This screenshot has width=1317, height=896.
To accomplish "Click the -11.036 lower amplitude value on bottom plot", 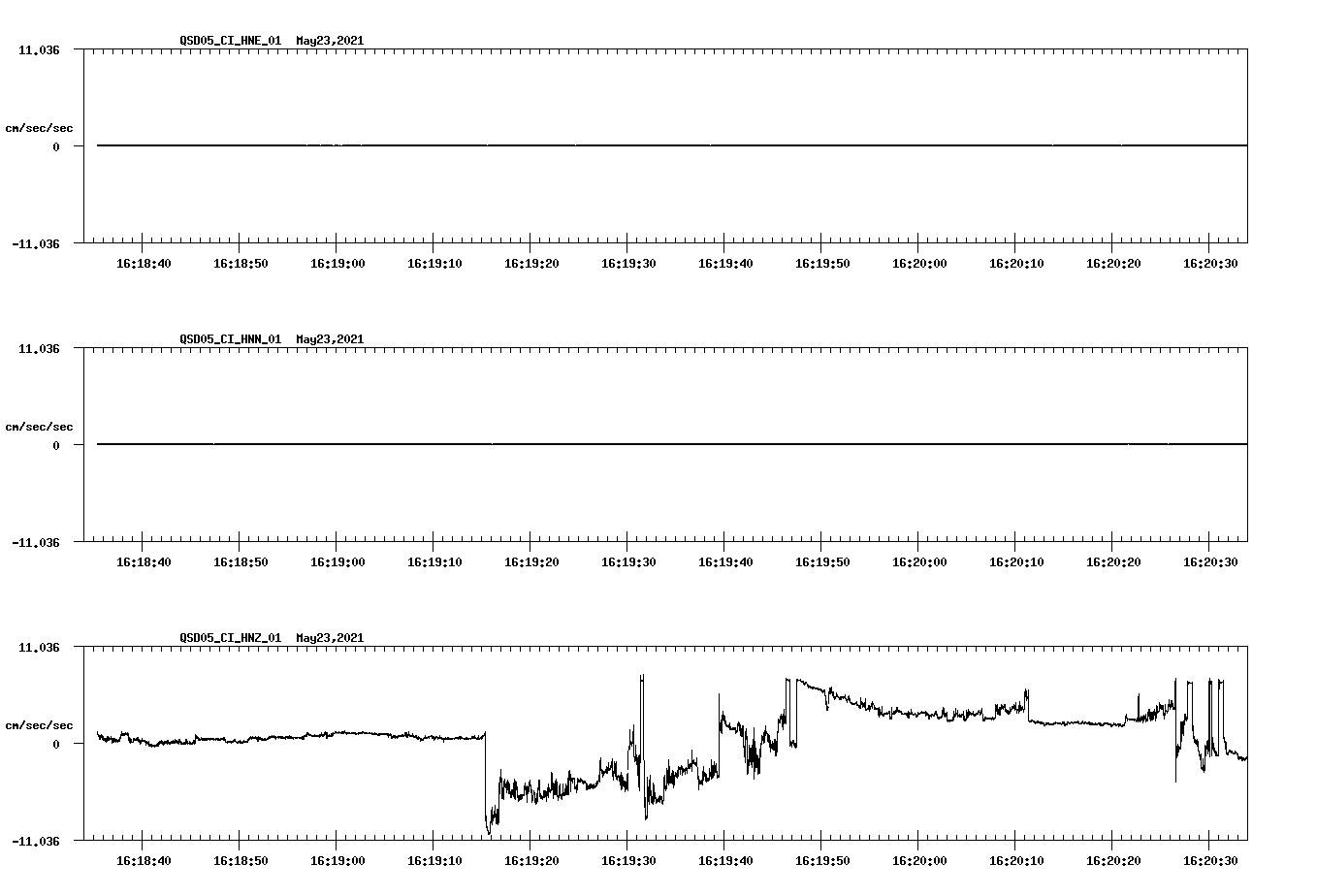I will pos(36,840).
